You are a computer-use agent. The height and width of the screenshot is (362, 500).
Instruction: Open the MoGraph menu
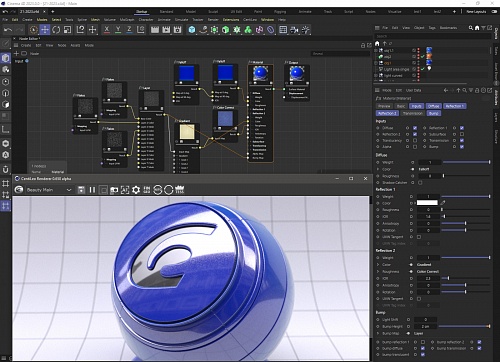point(127,20)
